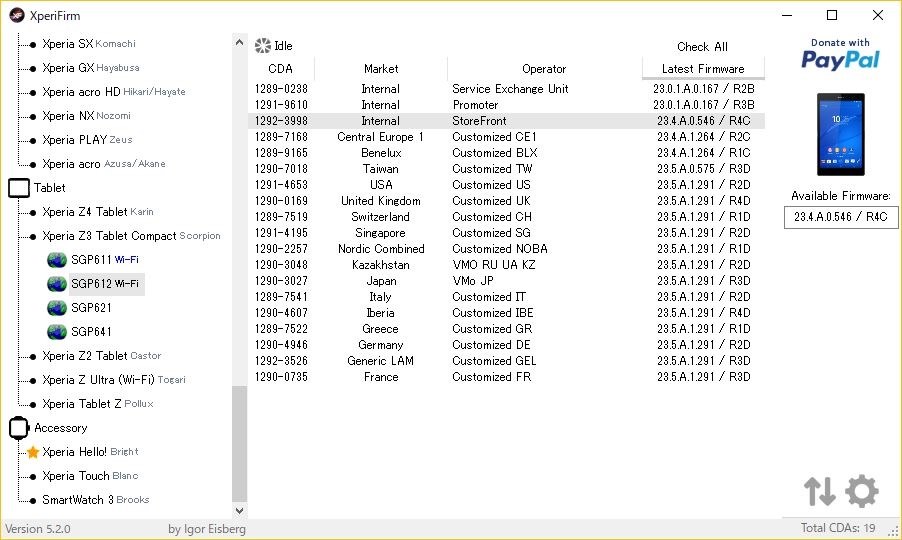Image resolution: width=902 pixels, height=540 pixels.
Task: Select the Germany Customized DE row
Action: [506, 345]
